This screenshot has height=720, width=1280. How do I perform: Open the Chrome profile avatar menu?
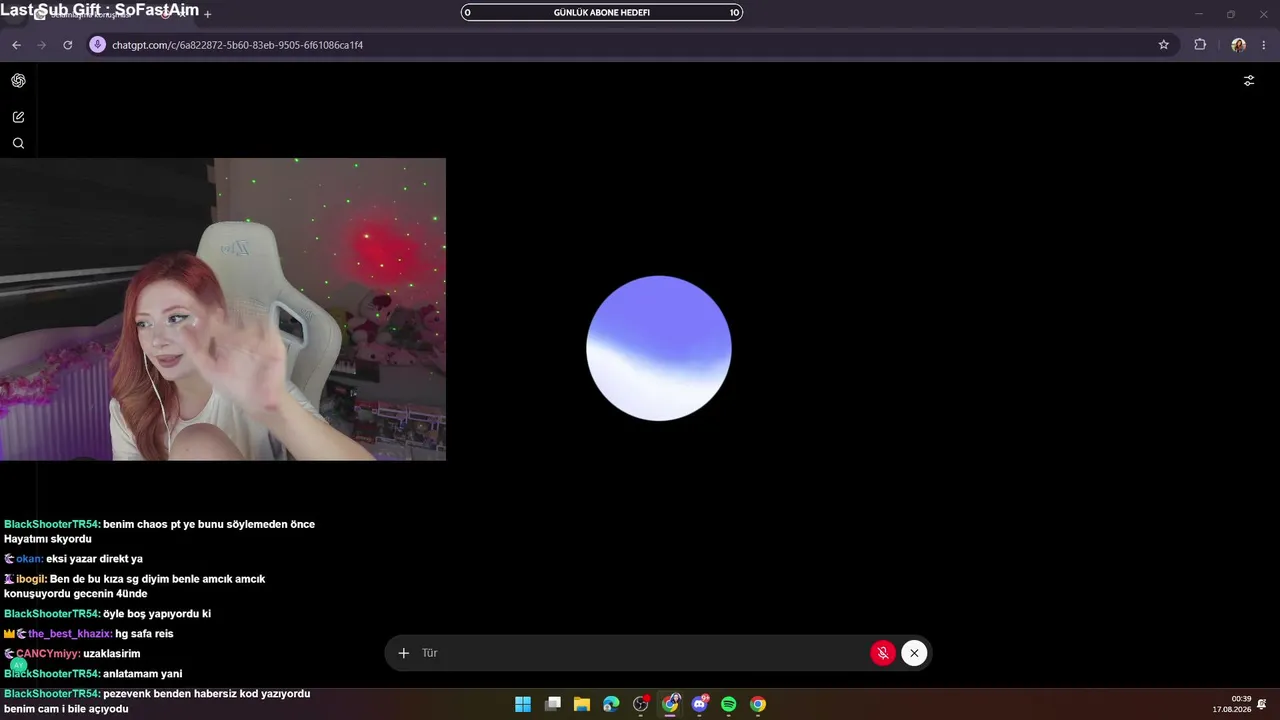(1238, 45)
